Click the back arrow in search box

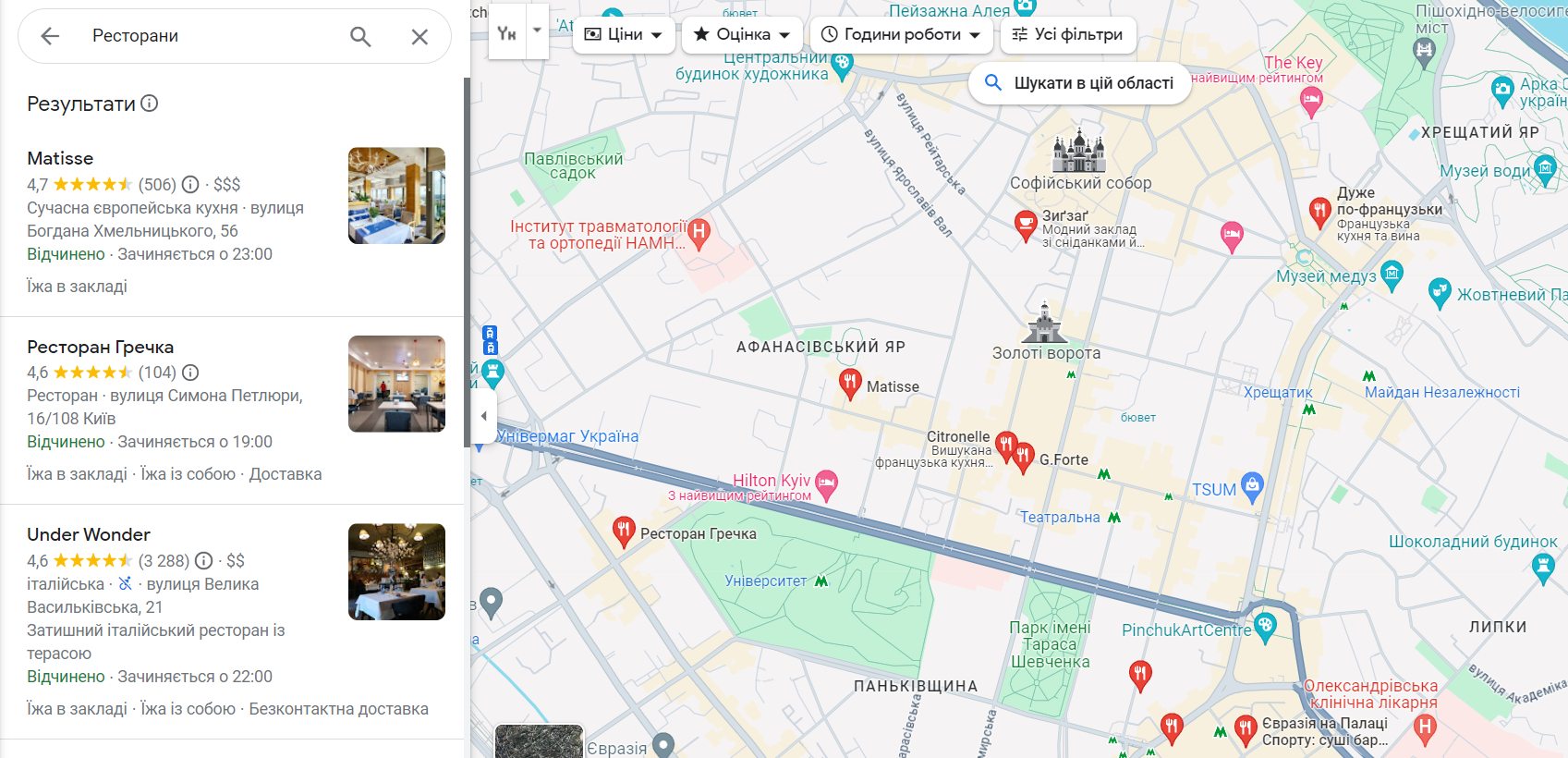pos(50,36)
